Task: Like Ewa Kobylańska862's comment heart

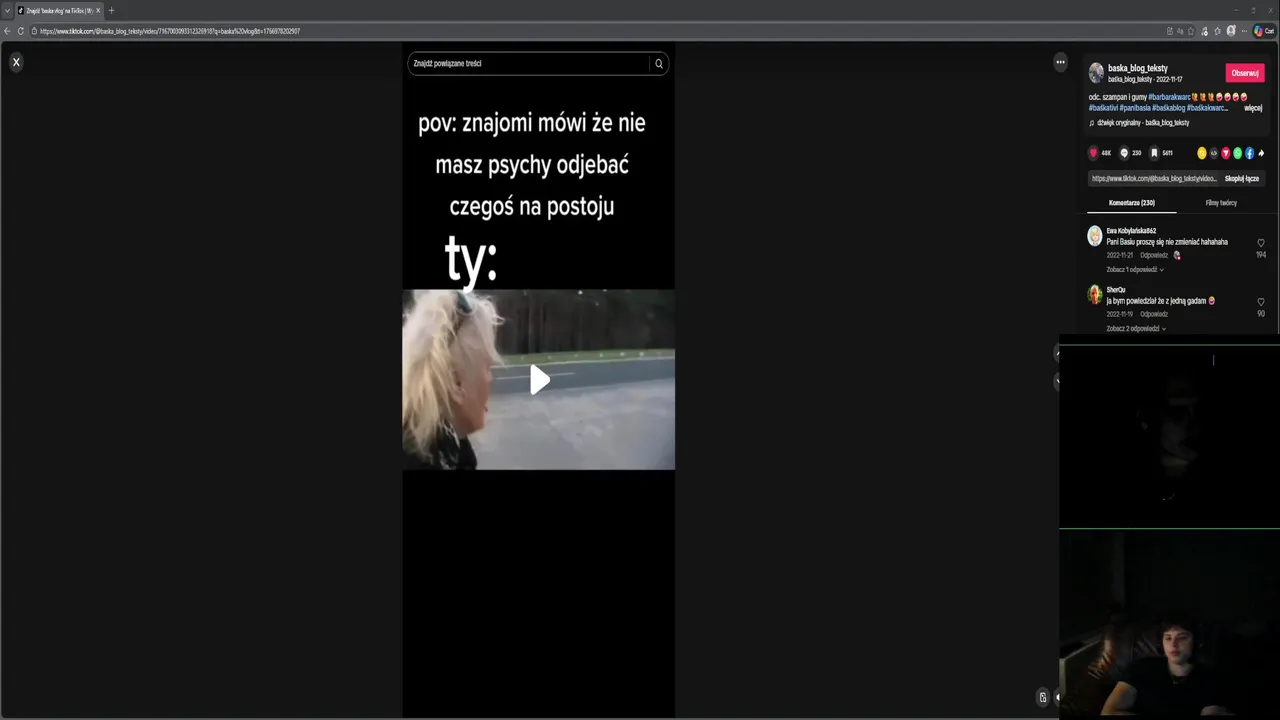Action: point(1260,243)
